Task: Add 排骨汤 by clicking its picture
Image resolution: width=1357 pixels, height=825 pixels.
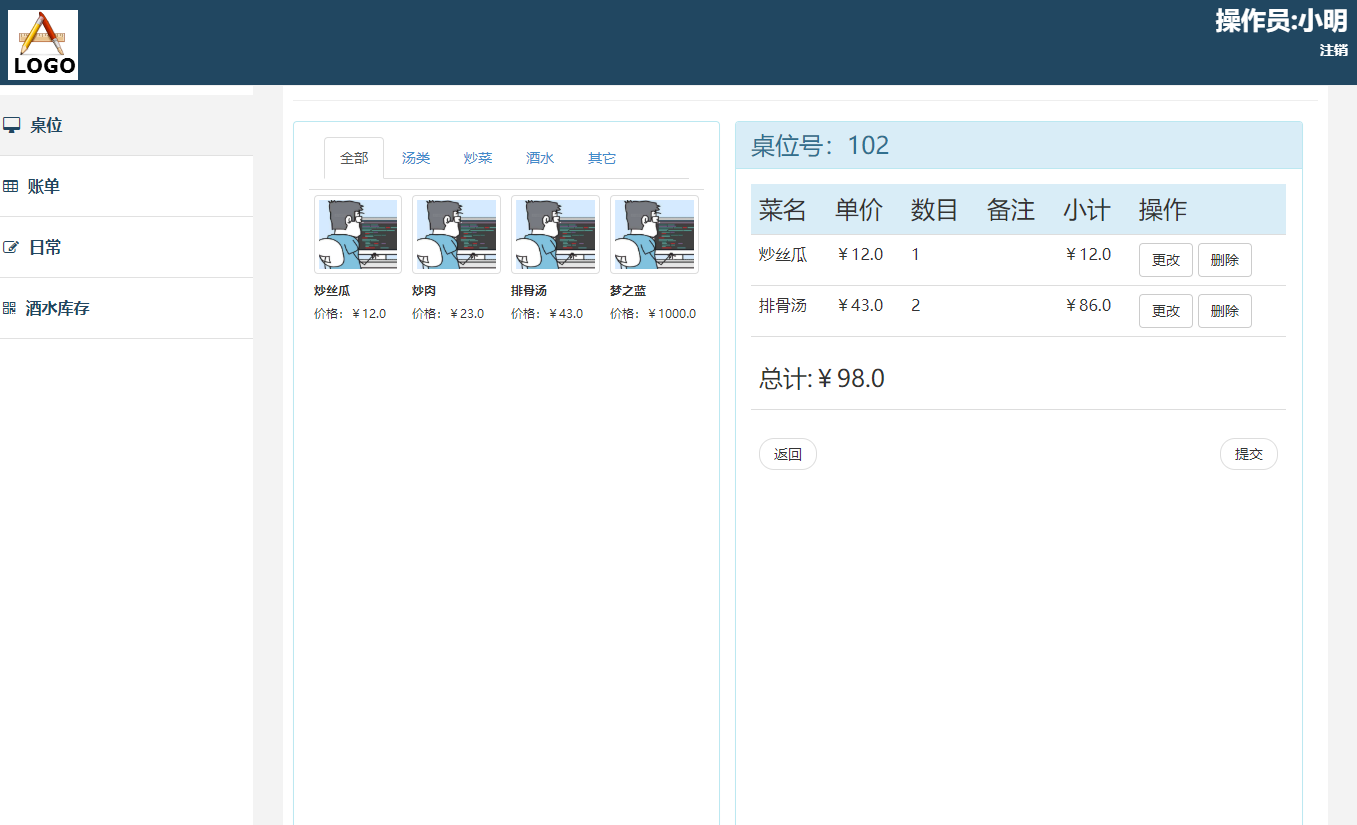Action: tap(555, 235)
